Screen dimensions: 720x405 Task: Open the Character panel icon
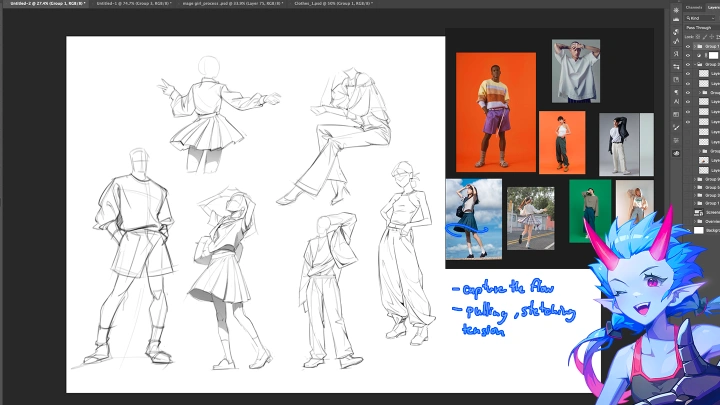[676, 101]
